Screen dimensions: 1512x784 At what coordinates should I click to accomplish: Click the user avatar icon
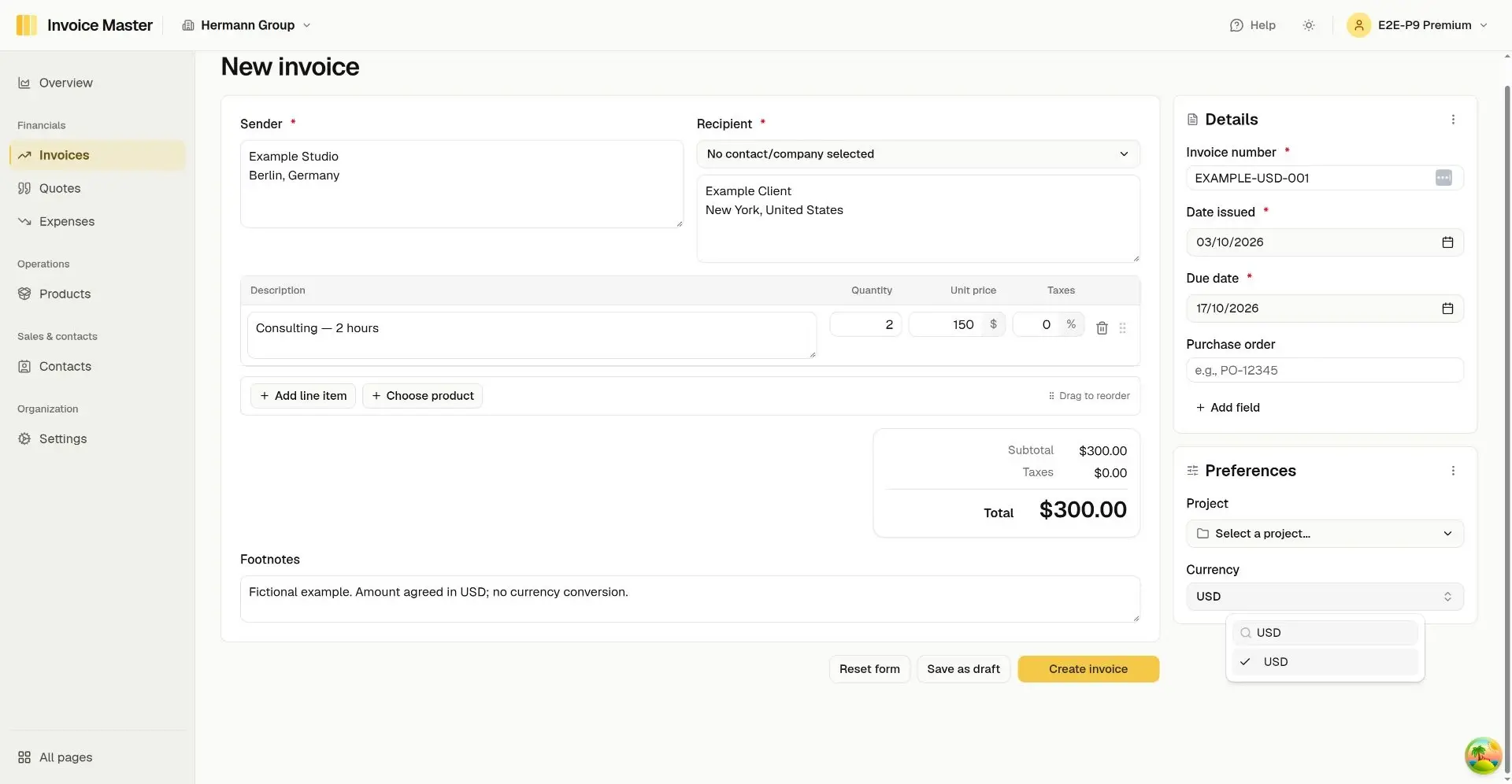[1358, 25]
